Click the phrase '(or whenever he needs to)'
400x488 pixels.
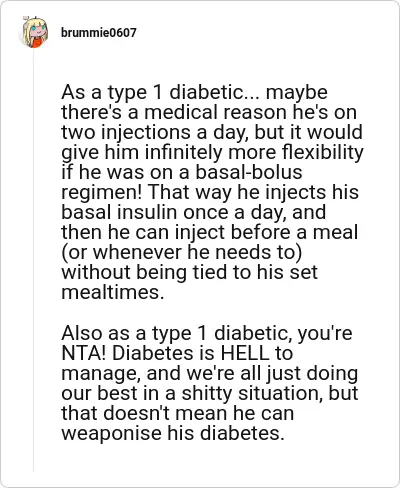coord(182,253)
